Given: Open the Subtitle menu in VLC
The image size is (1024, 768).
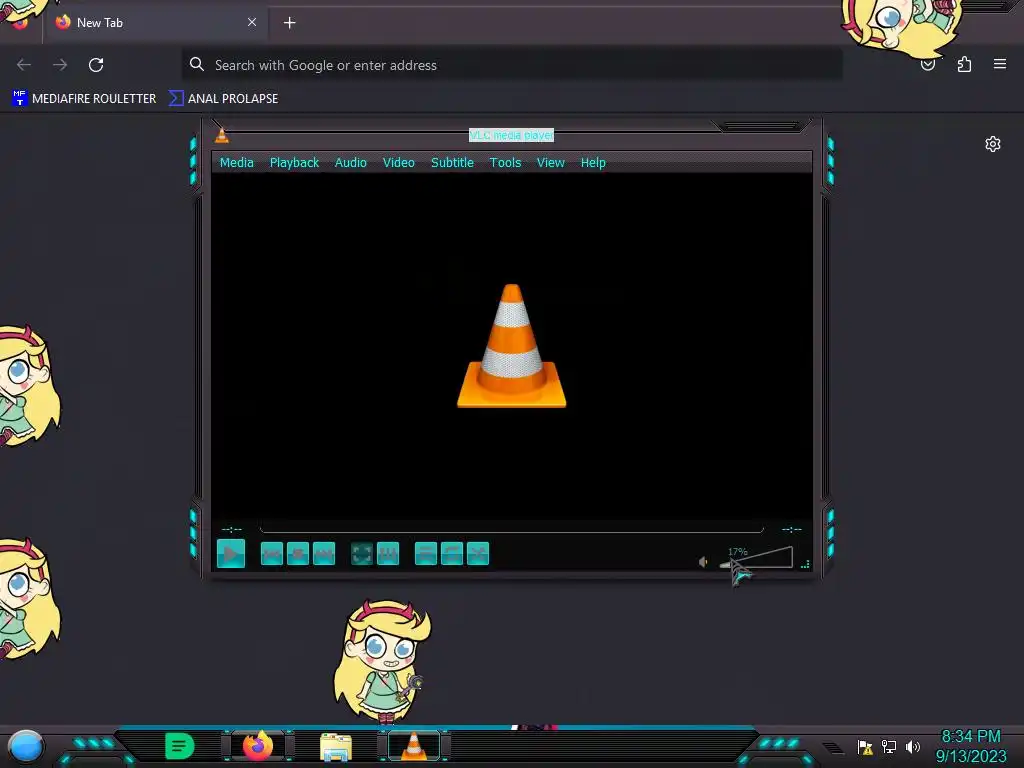Looking at the screenshot, I should 452,163.
